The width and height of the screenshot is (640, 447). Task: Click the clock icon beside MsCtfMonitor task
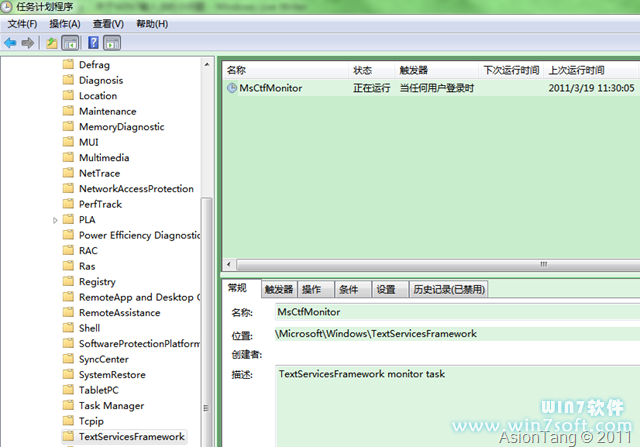tap(232, 88)
